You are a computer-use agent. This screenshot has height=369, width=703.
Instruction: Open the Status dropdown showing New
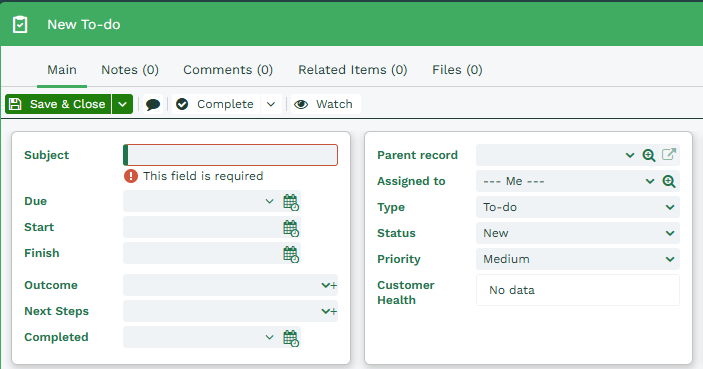(x=578, y=233)
